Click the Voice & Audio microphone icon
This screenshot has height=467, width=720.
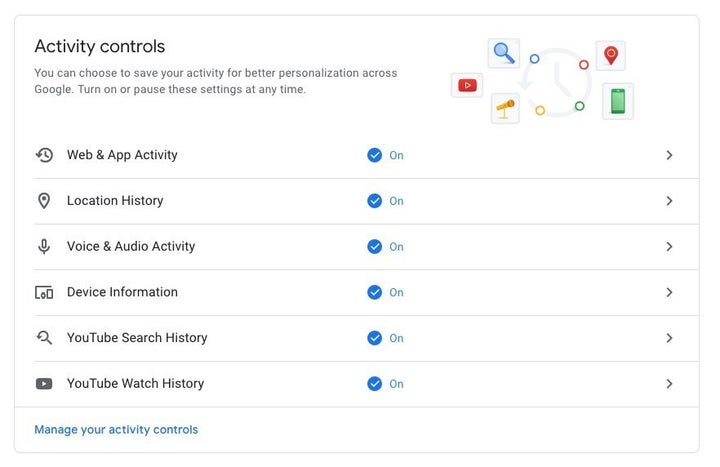tap(44, 247)
